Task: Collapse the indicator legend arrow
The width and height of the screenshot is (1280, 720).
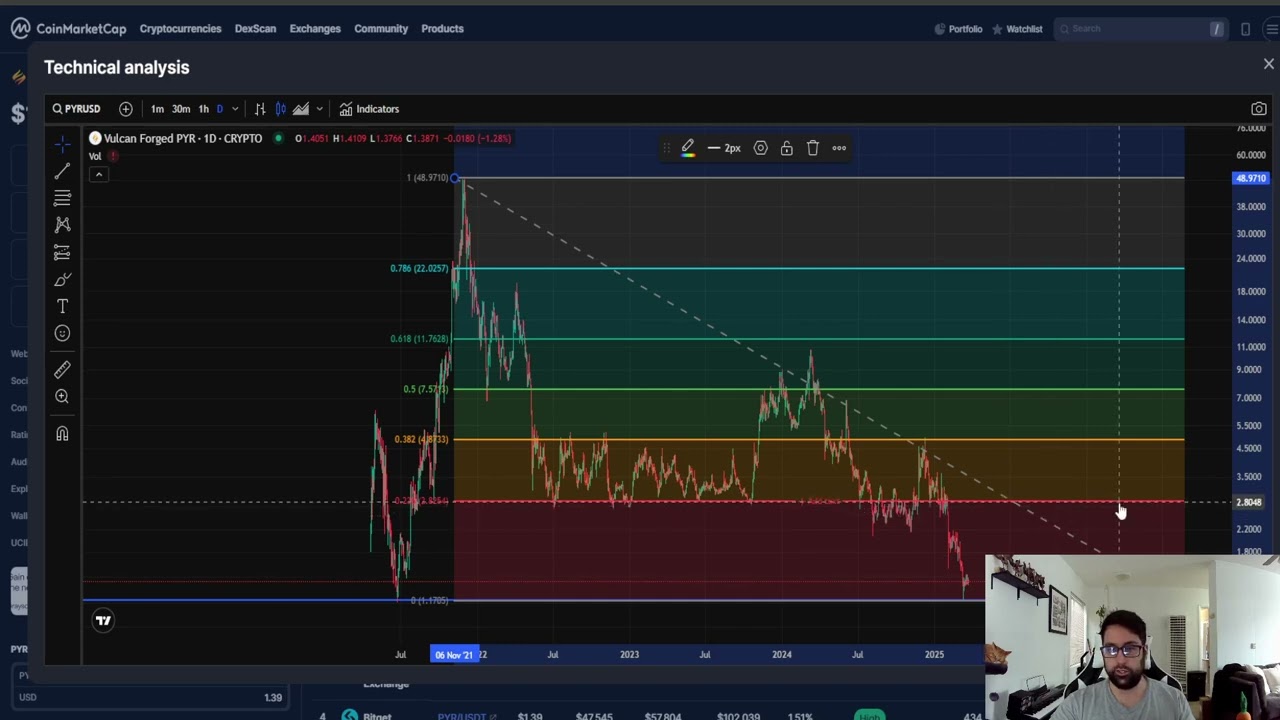Action: pyautogui.click(x=98, y=174)
